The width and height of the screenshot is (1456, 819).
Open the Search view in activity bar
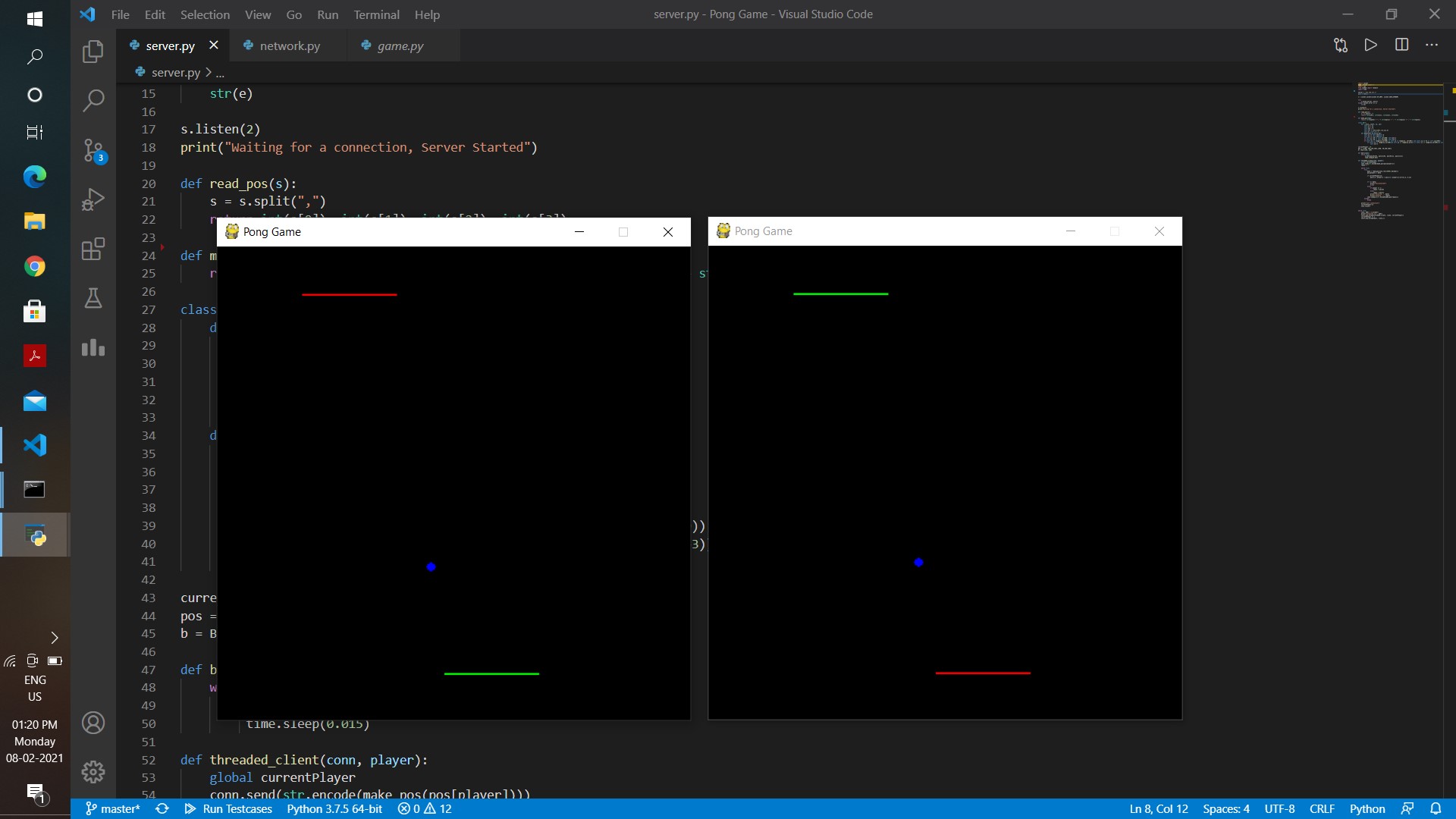click(x=93, y=100)
